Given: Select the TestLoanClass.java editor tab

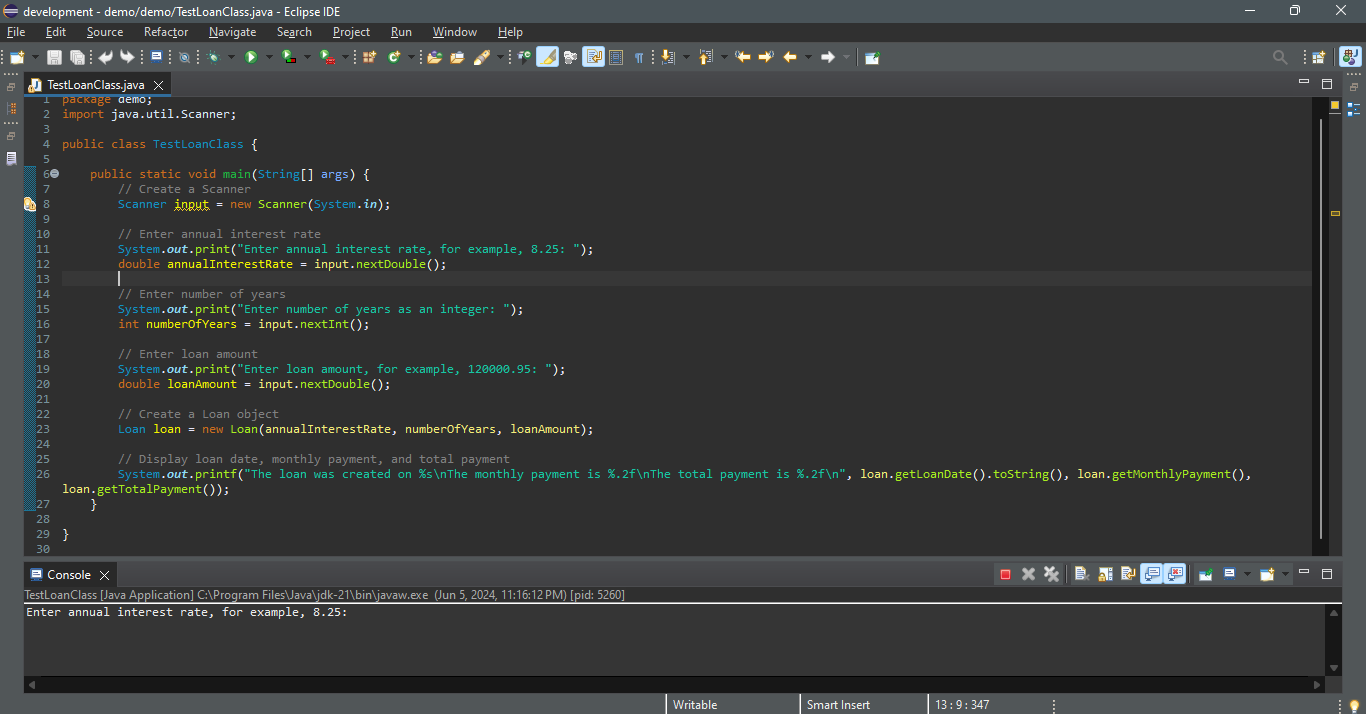Looking at the screenshot, I should (x=95, y=85).
